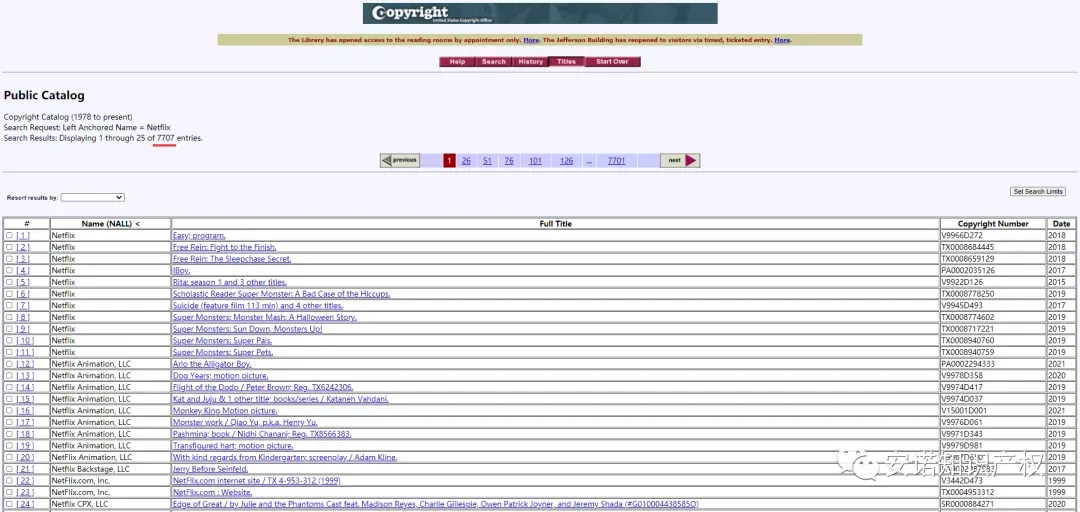Click the Full Title column header
The width and height of the screenshot is (1080, 512).
tap(556, 224)
